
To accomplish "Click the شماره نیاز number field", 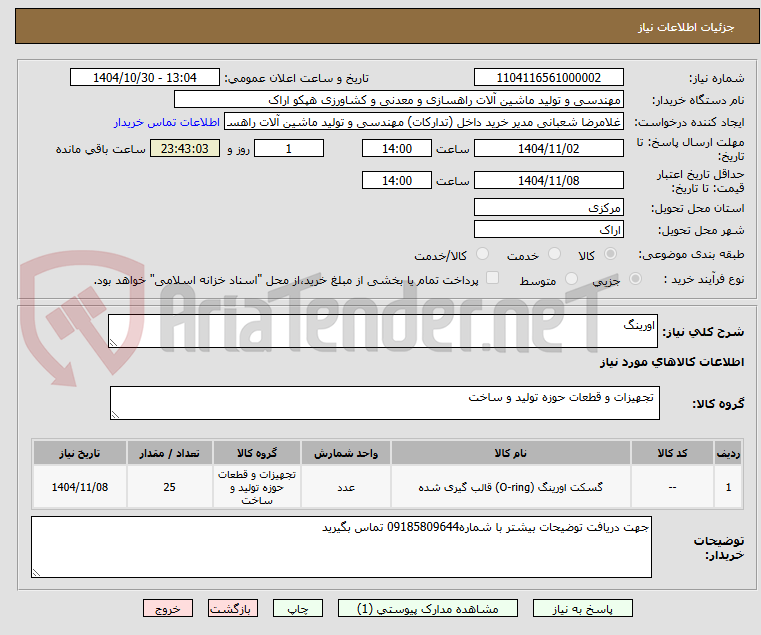I will click(x=548, y=78).
